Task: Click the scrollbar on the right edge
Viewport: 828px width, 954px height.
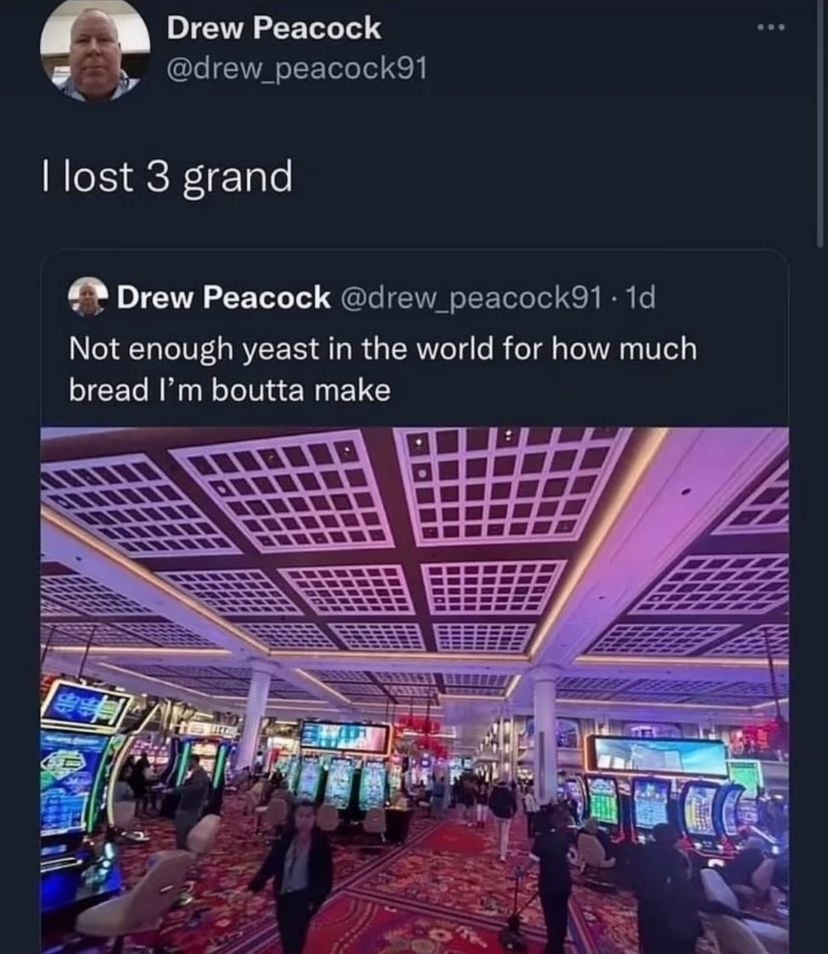Action: tap(821, 122)
